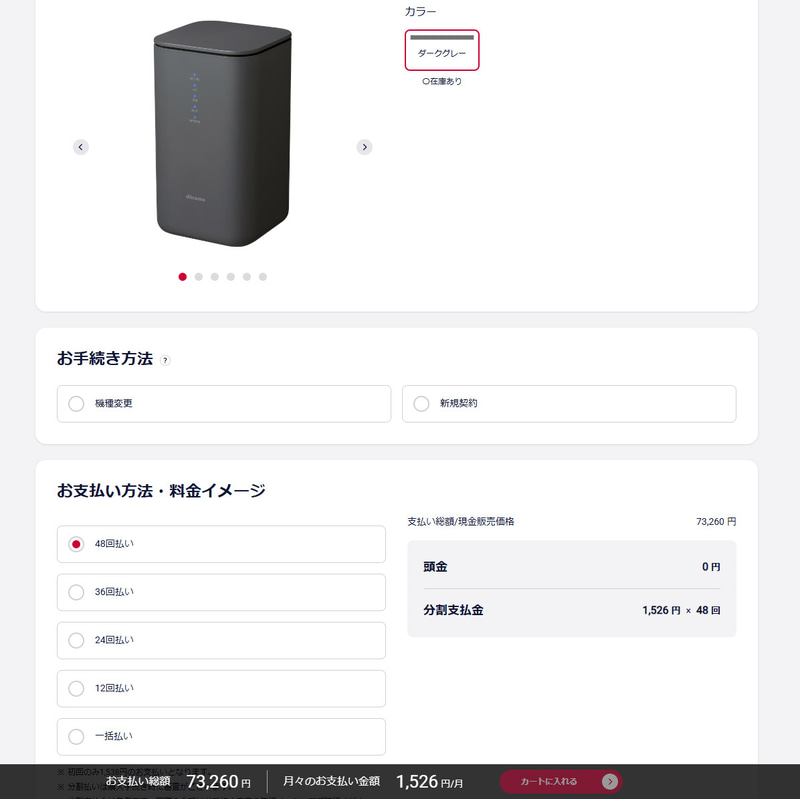Select the ダークグレー color swatch
The image size is (800, 799).
(442, 50)
